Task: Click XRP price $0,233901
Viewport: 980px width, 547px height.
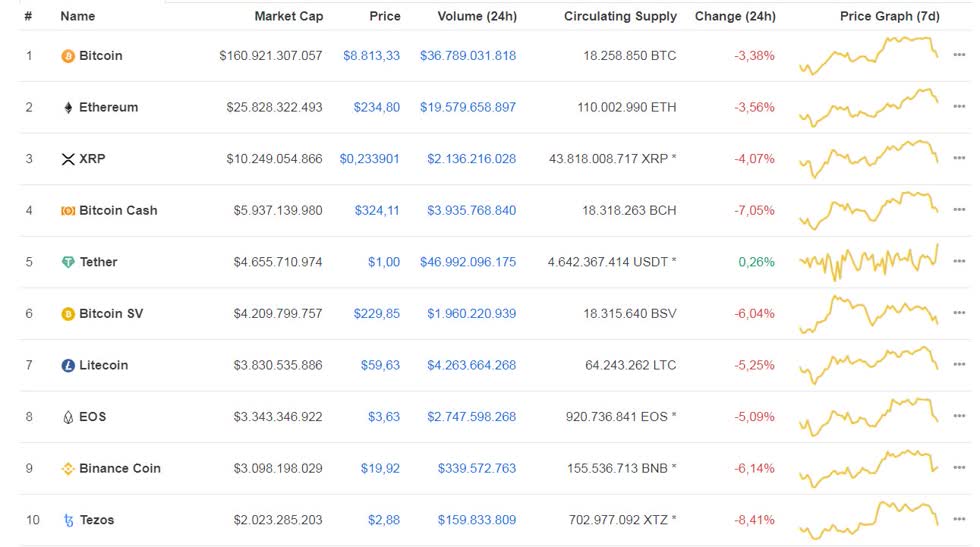Action: (x=369, y=159)
